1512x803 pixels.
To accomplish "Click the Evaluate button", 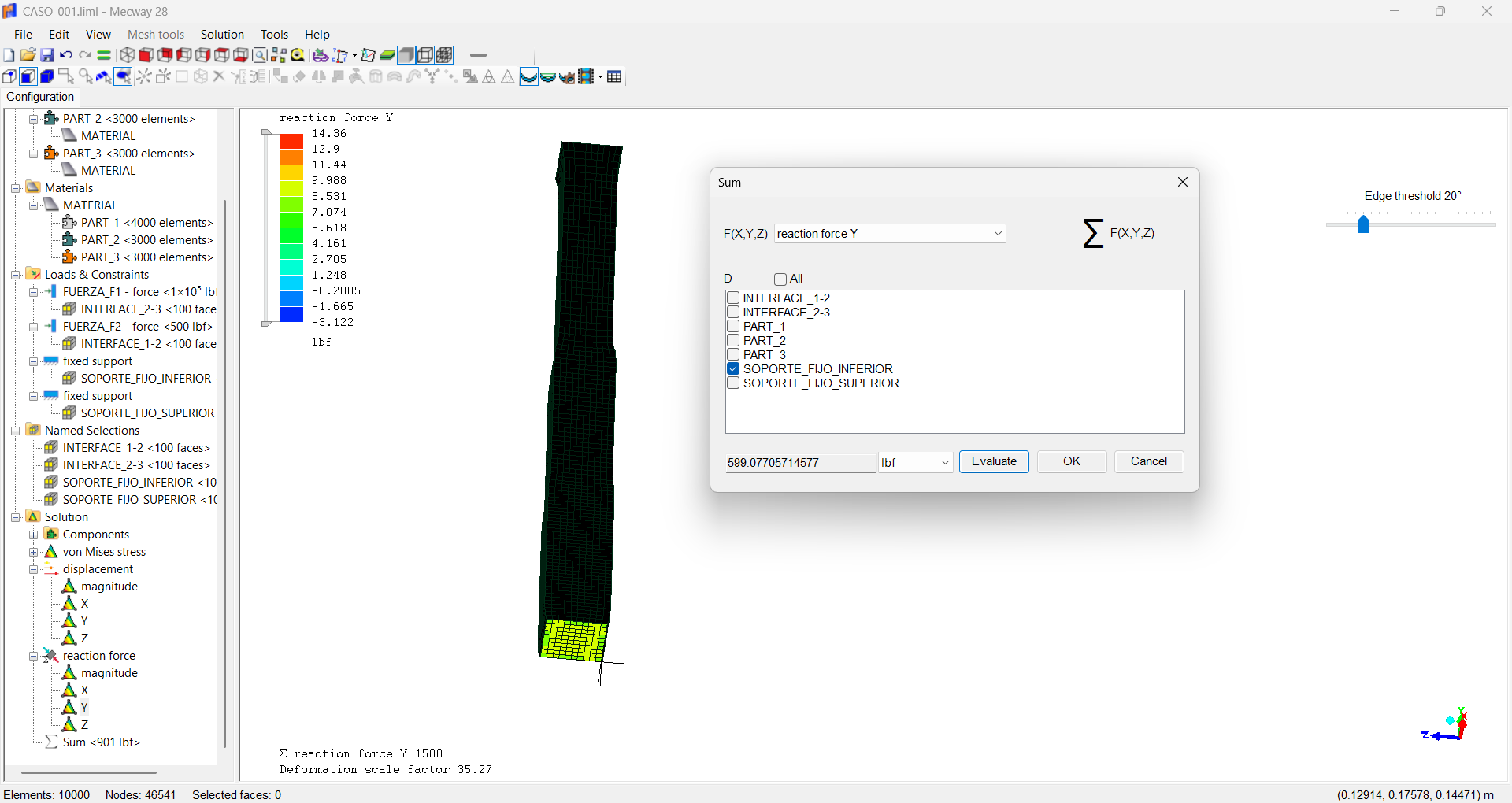I will (994, 461).
